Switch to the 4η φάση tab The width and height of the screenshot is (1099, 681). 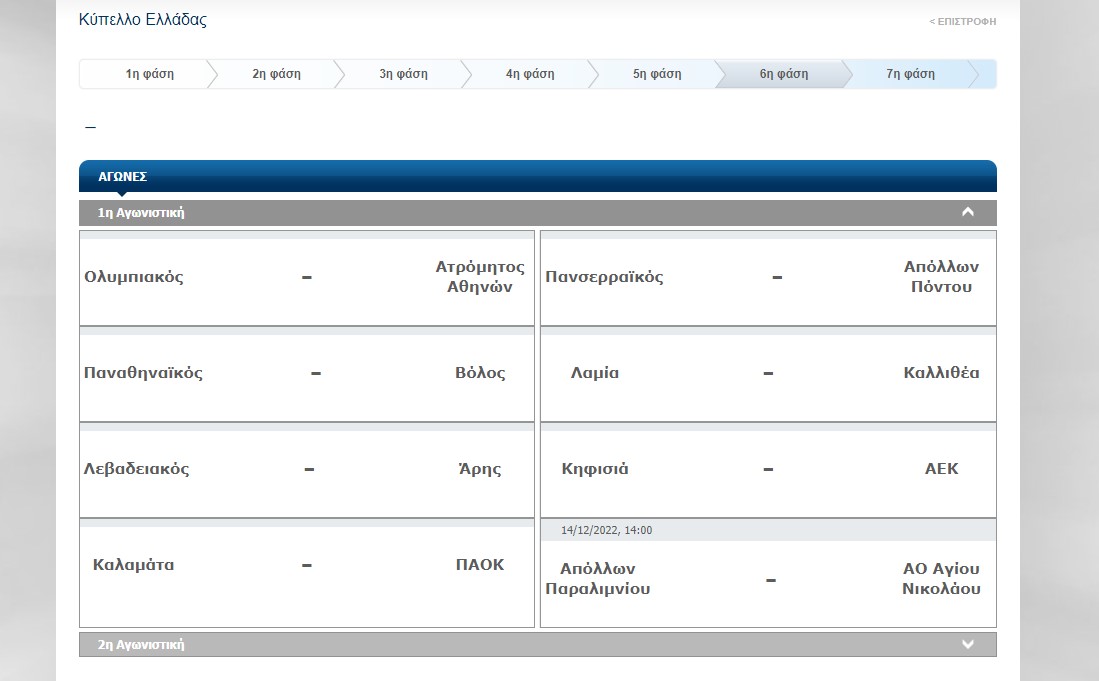tap(530, 74)
